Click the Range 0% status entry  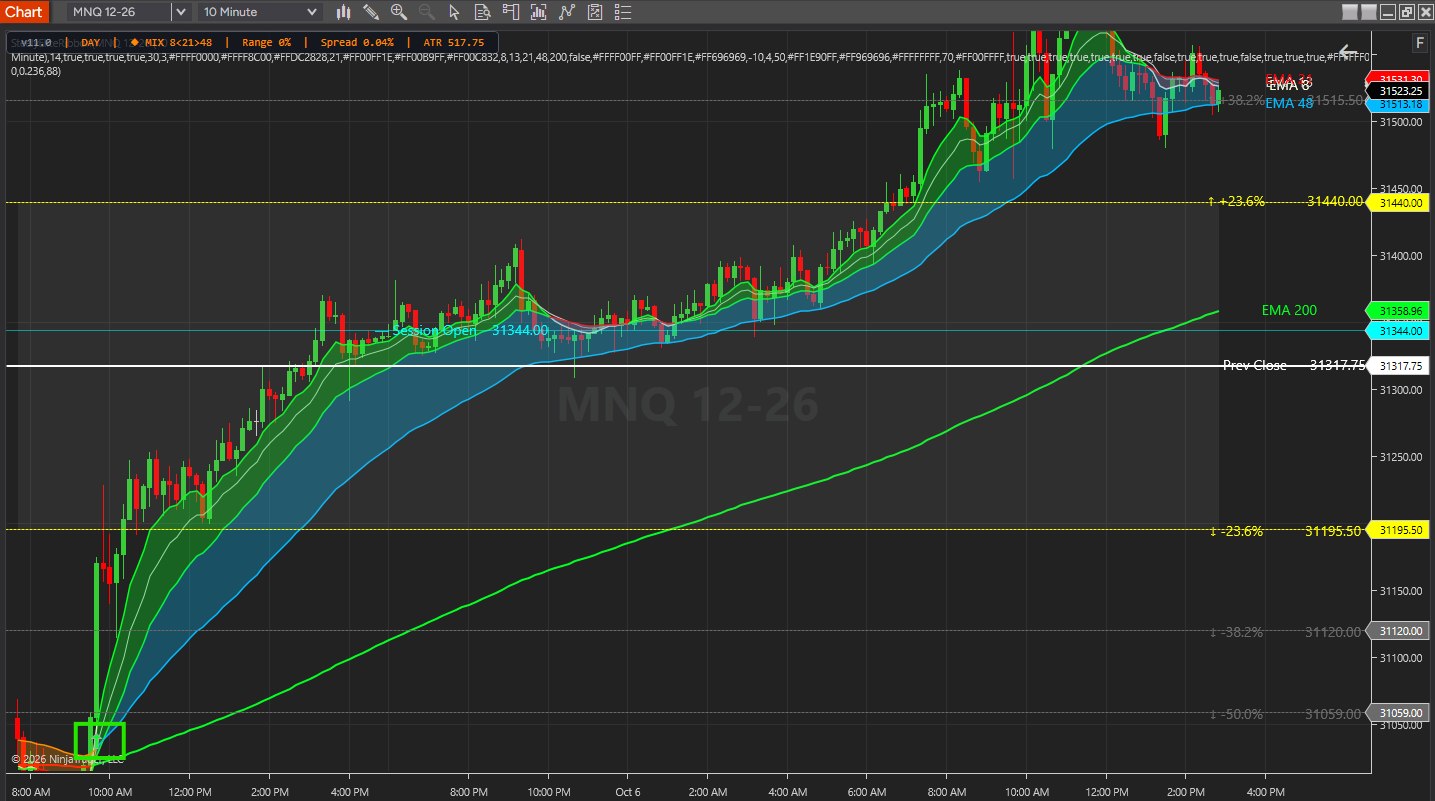tap(269, 42)
